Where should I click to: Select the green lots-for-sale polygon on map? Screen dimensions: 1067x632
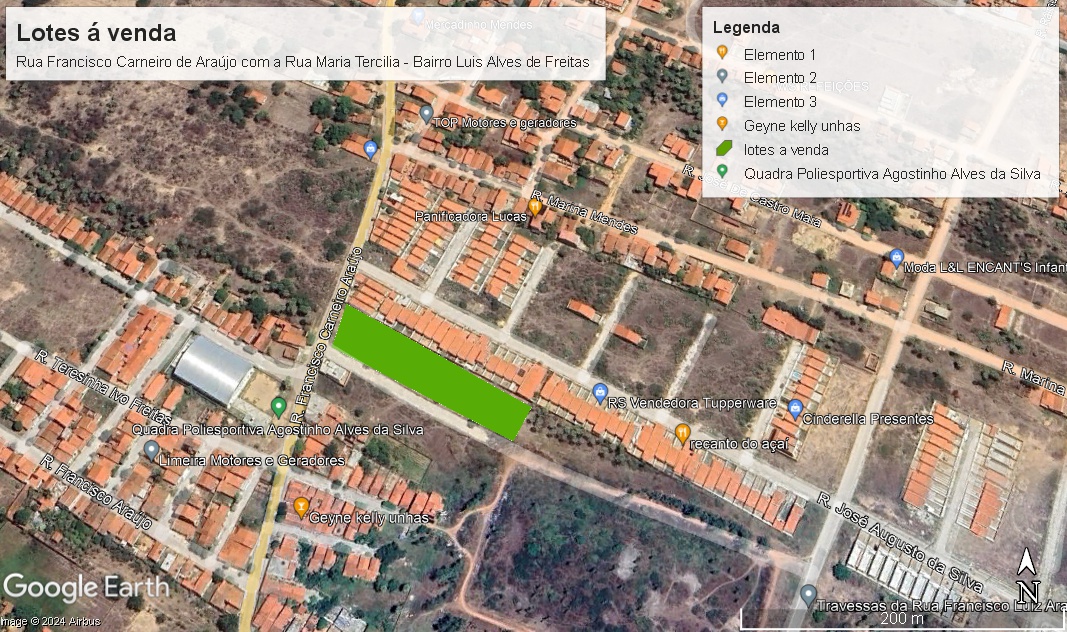[x=431, y=371]
